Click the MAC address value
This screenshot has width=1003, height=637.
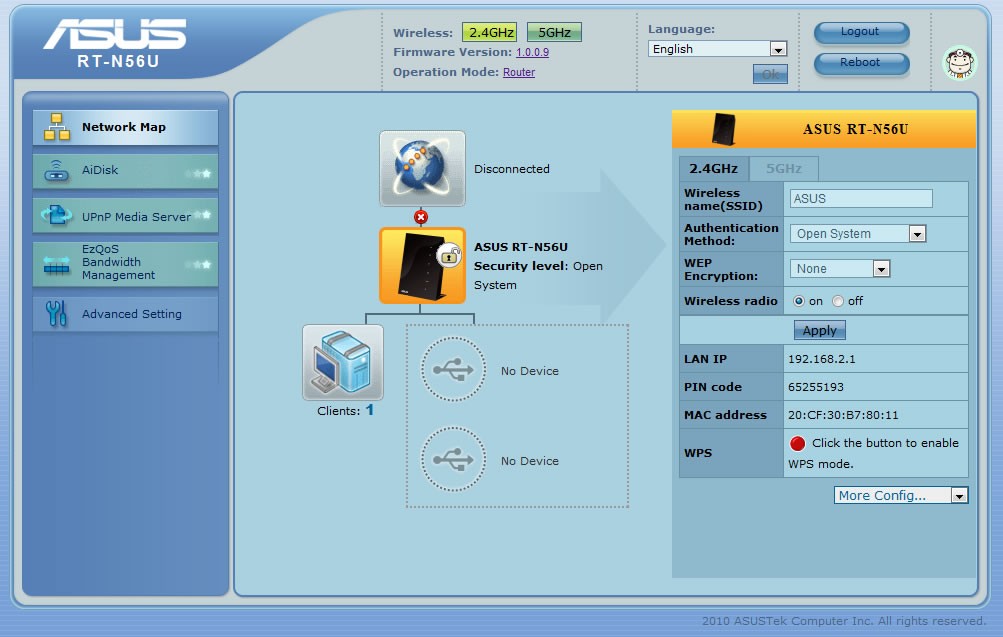click(843, 415)
